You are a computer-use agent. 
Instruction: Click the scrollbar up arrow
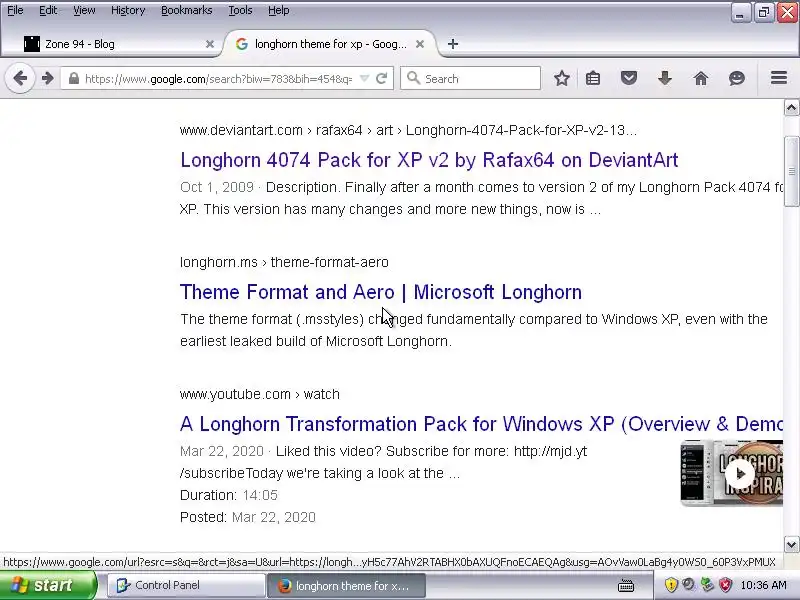coord(791,108)
